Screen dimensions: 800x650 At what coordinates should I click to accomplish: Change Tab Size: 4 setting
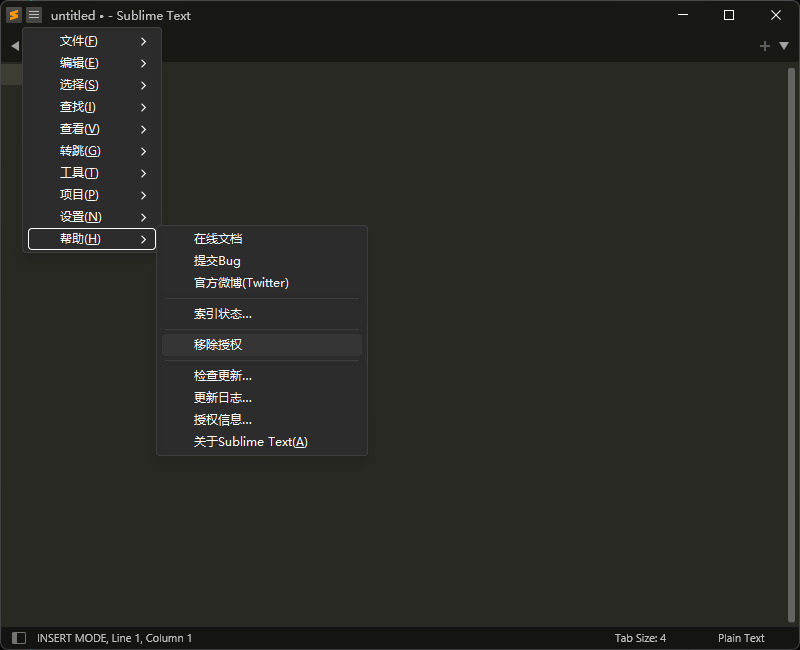click(640, 638)
